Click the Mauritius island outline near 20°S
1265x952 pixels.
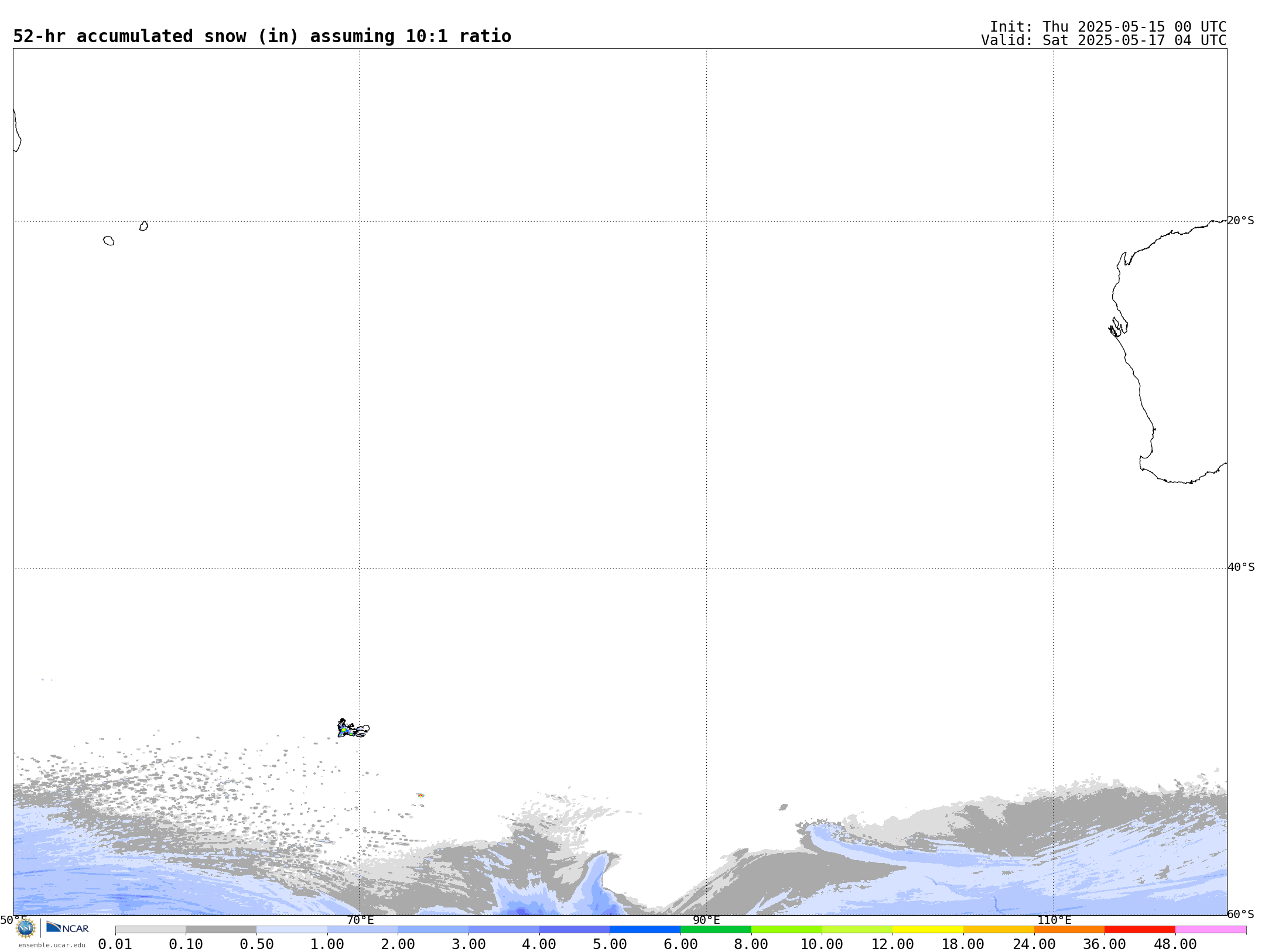[143, 226]
